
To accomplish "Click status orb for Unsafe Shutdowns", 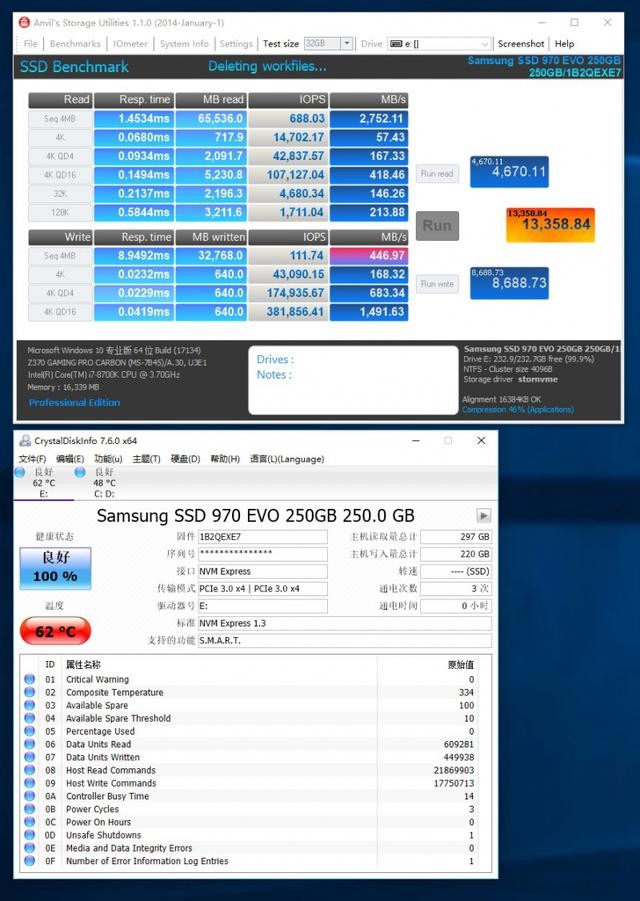I will click(29, 835).
